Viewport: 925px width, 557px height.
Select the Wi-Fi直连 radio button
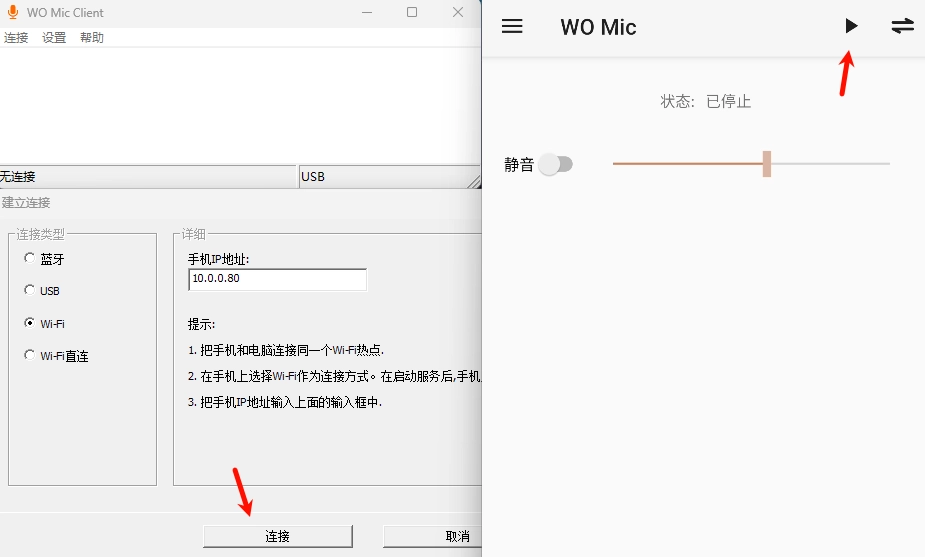click(x=29, y=355)
